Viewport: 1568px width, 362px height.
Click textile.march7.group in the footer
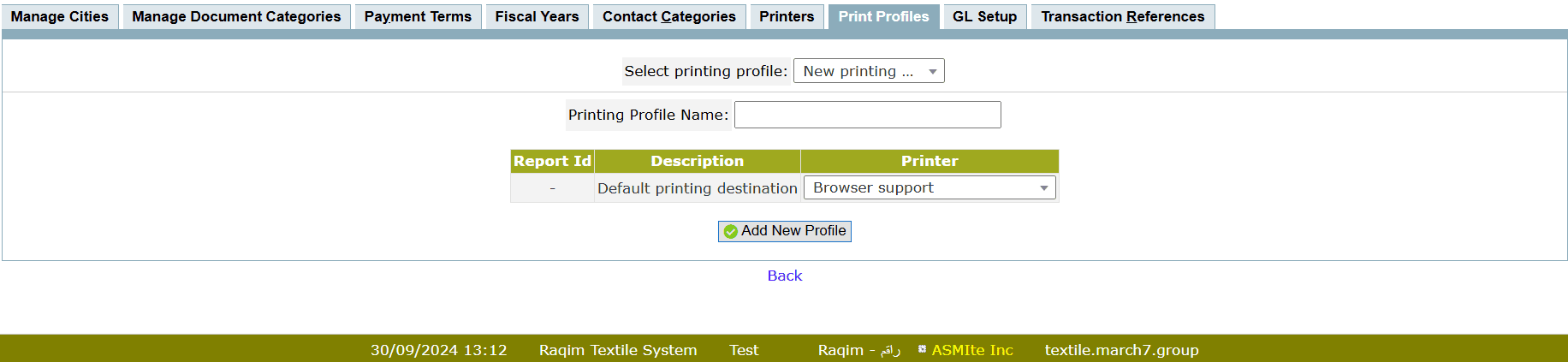[1121, 350]
